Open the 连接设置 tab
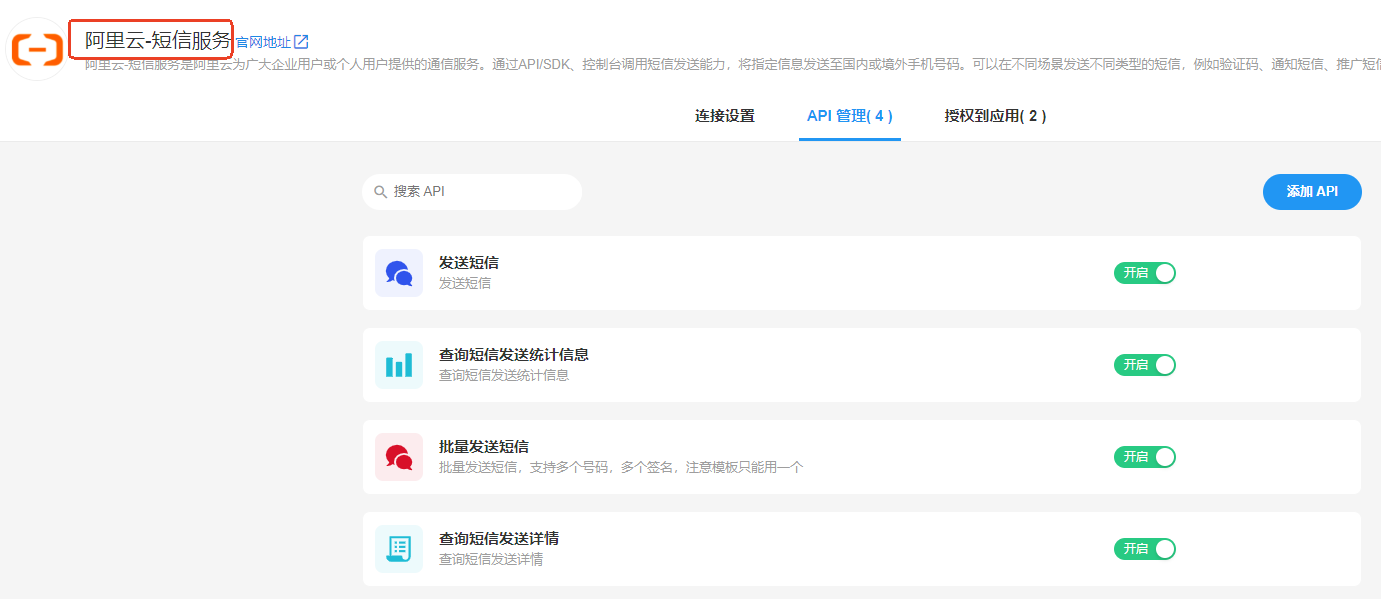 click(724, 116)
